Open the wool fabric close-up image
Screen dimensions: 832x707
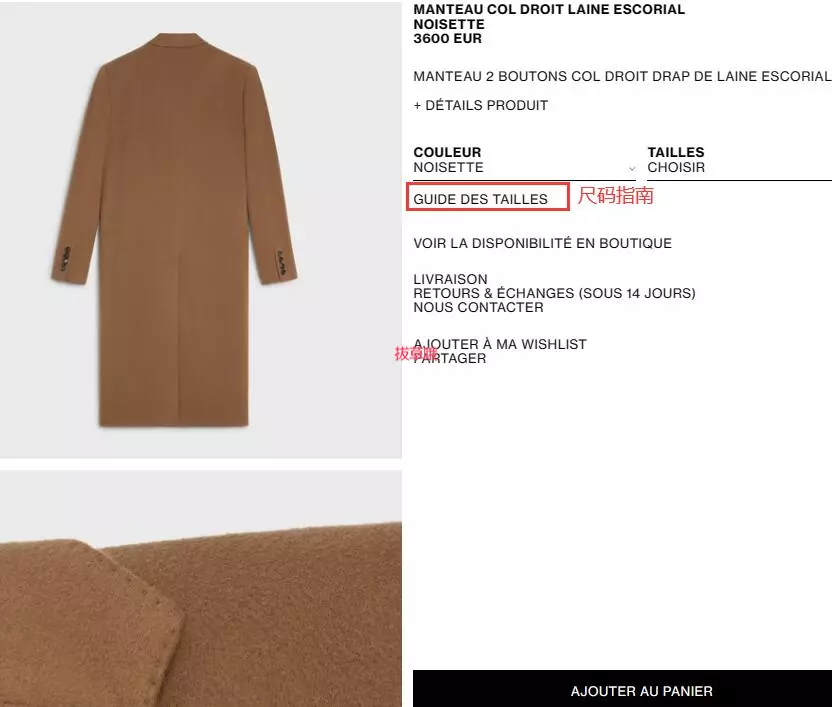tap(201, 588)
